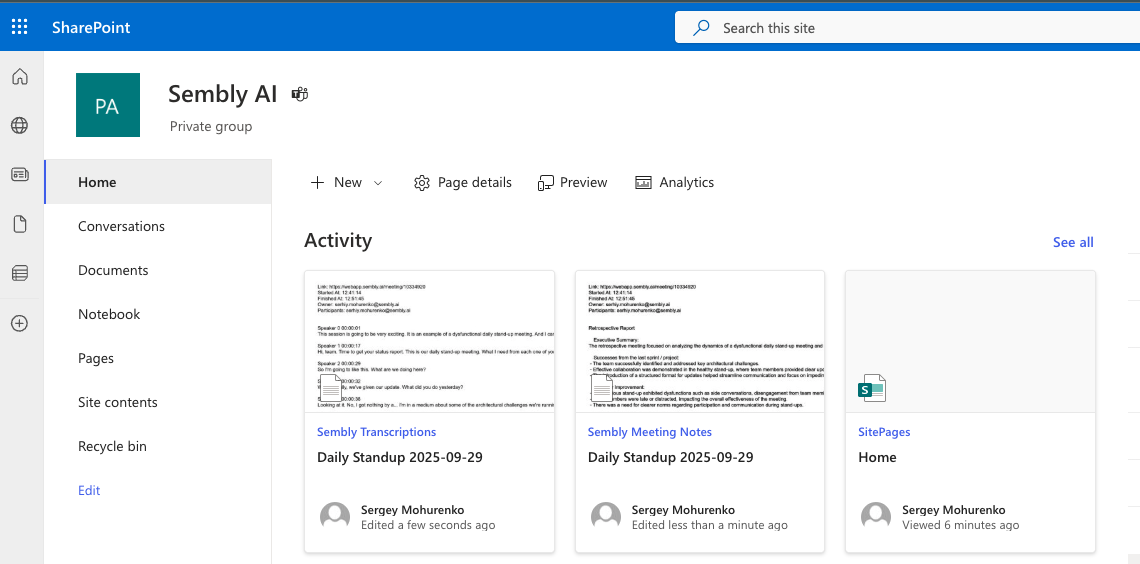Click the Teams icon beside Sembly AI
This screenshot has width=1140, height=564.
pyautogui.click(x=299, y=94)
